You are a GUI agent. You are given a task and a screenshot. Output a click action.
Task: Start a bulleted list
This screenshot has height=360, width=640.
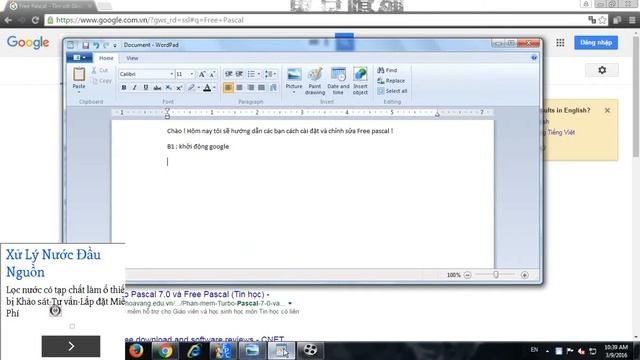pos(251,74)
